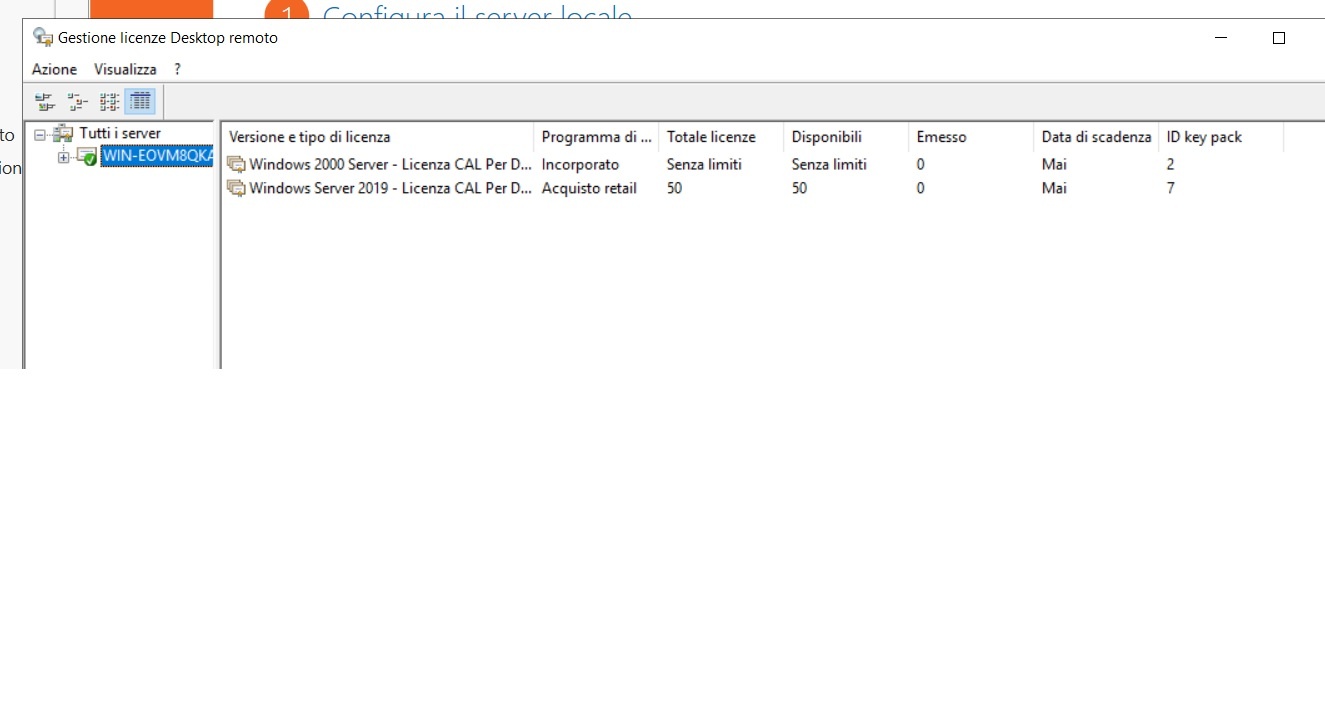Open the ? help menu
Viewport: 1325px width, 720px height.
[x=177, y=69]
